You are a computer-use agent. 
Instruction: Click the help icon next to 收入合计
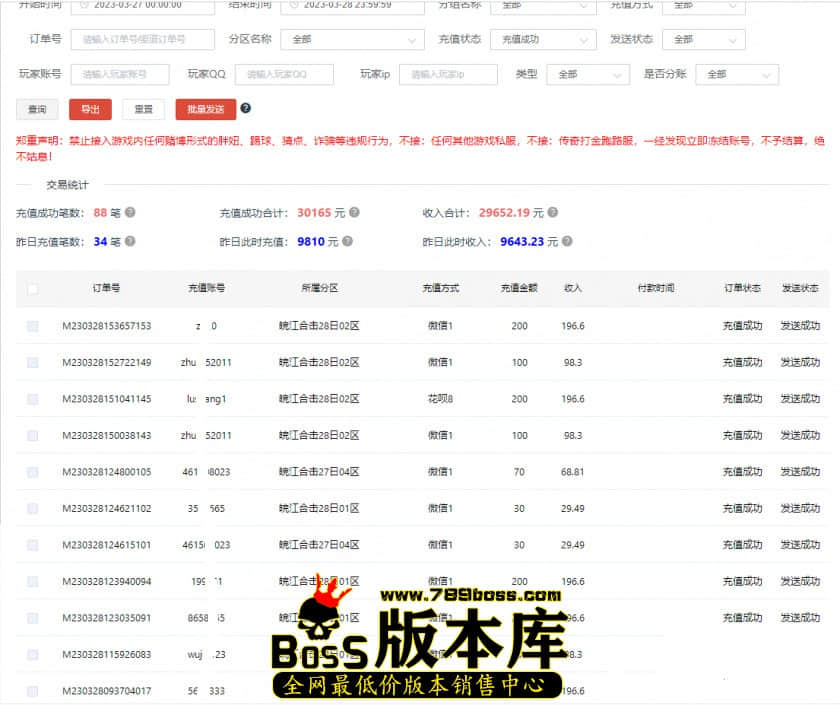(x=552, y=213)
